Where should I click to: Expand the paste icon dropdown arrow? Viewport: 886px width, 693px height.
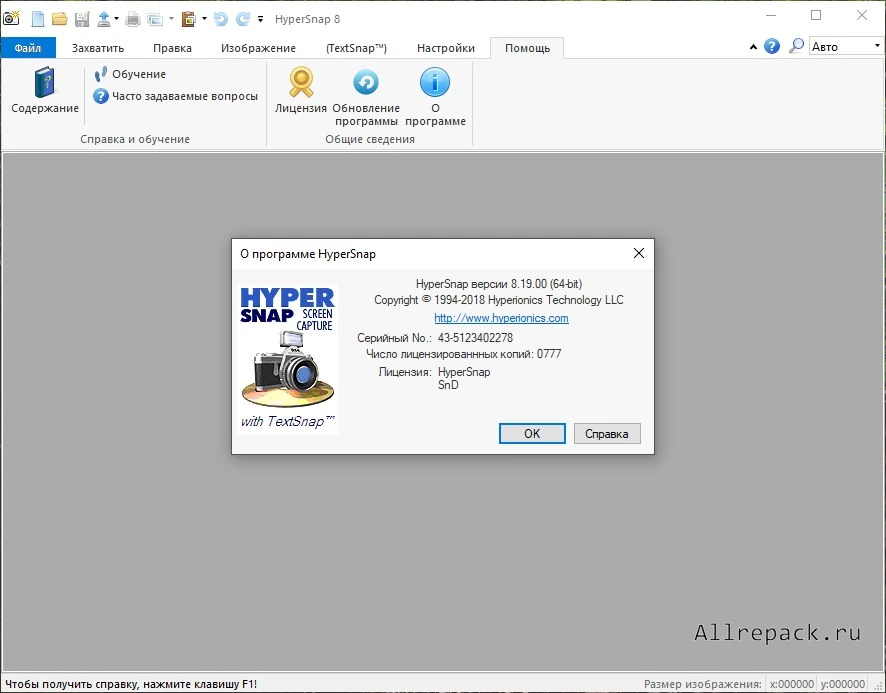(x=204, y=19)
